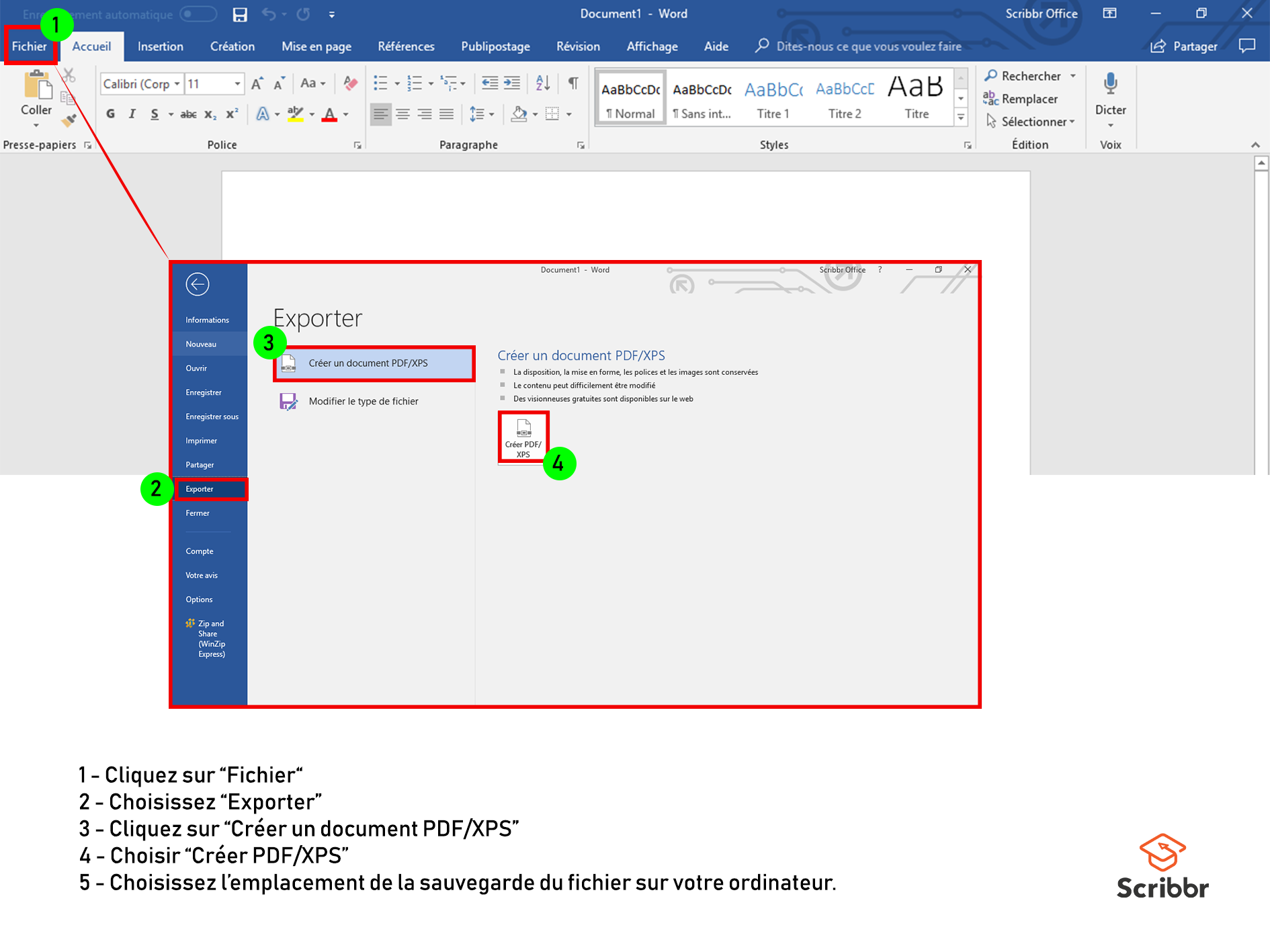Apply italic with the I button
Screen dimensions: 1270x952
click(x=132, y=114)
